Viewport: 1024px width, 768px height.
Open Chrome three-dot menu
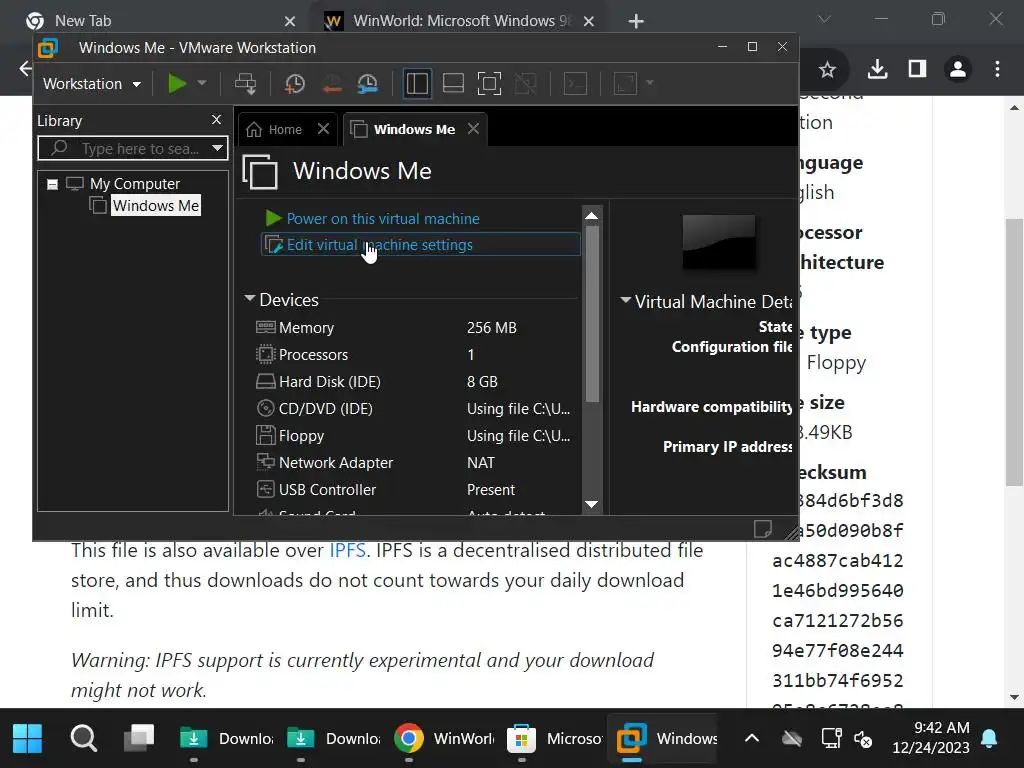997,69
